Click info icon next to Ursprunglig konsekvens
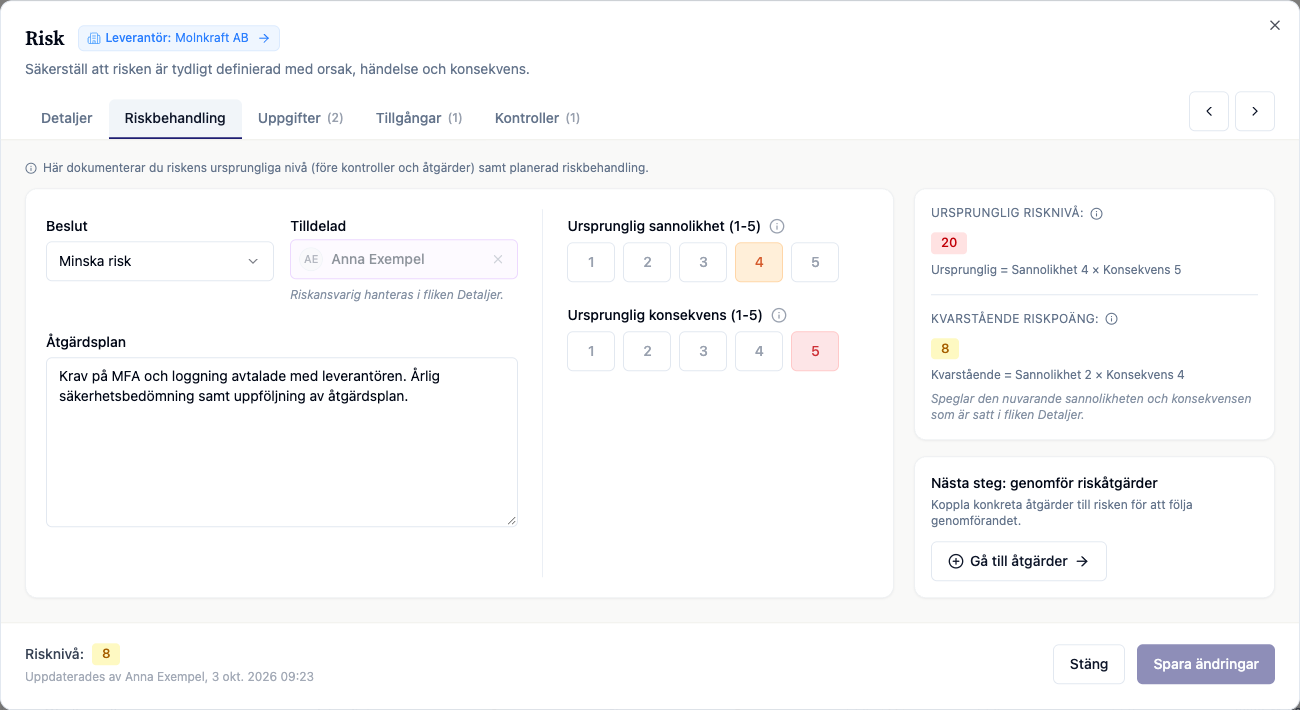This screenshot has height=710, width=1300. pyautogui.click(x=779, y=315)
